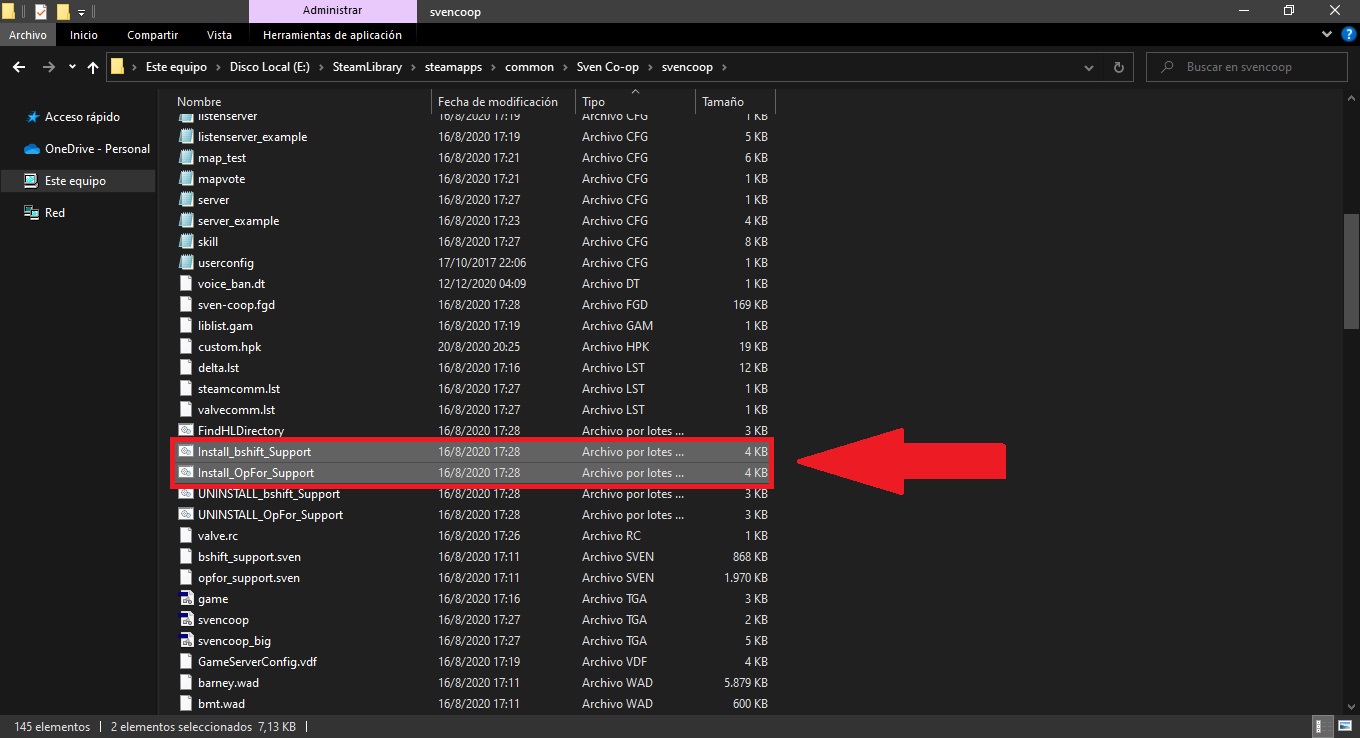Screen dimensions: 1360x738
Task: Select the Install_bshift_Support file name
Action: click(x=254, y=452)
